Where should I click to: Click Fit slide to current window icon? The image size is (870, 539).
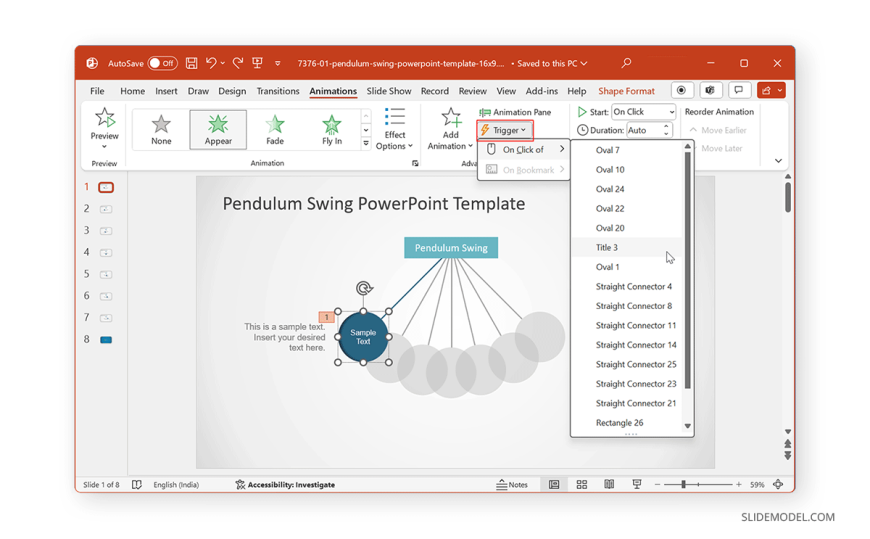point(778,485)
